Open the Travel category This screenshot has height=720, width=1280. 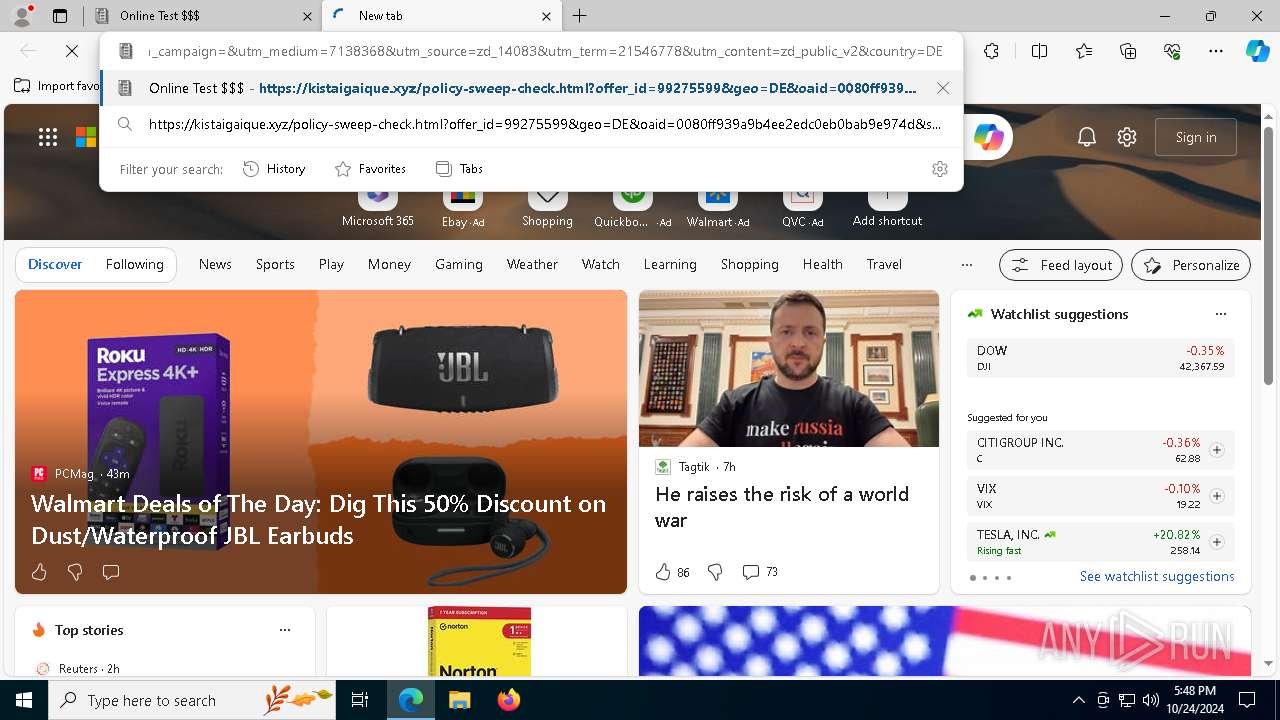click(x=884, y=265)
